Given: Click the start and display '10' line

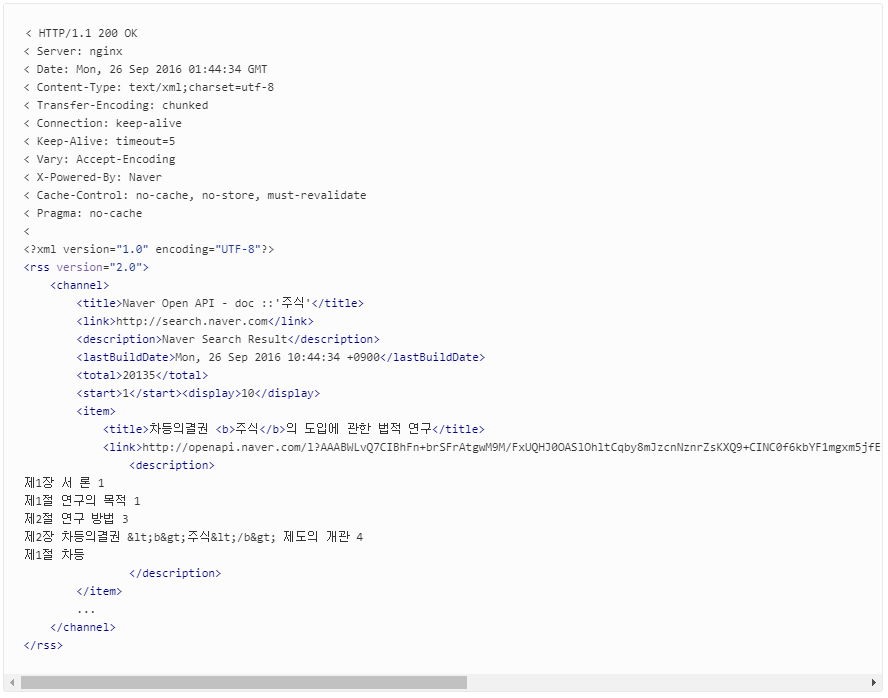Looking at the screenshot, I should 198,393.
